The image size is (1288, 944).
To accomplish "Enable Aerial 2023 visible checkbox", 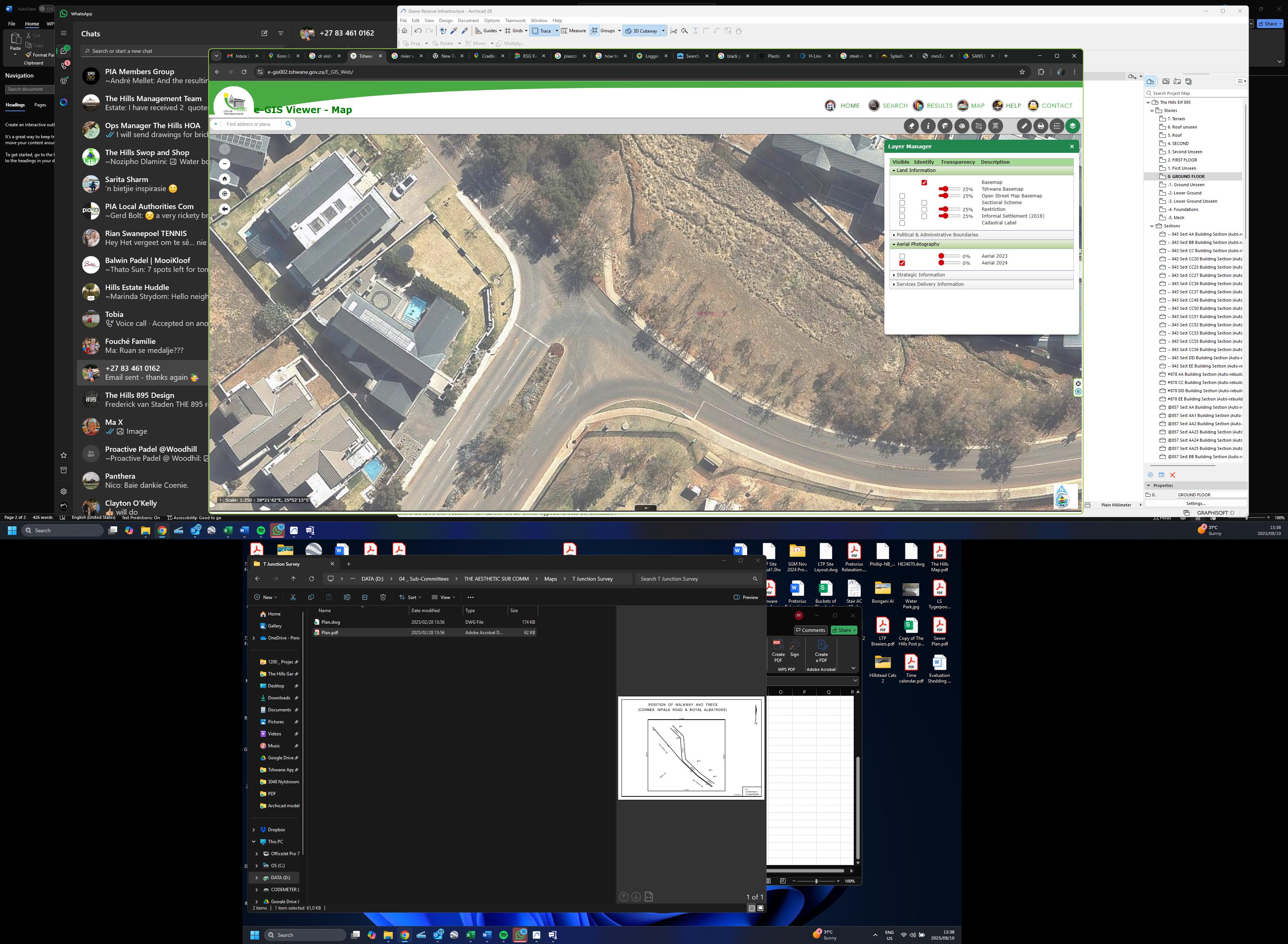I will [x=902, y=256].
